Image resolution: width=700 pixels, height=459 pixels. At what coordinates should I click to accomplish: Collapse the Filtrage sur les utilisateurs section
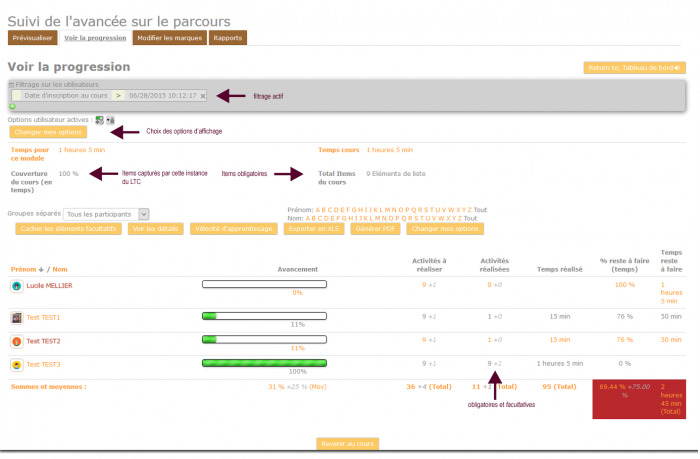(12, 85)
